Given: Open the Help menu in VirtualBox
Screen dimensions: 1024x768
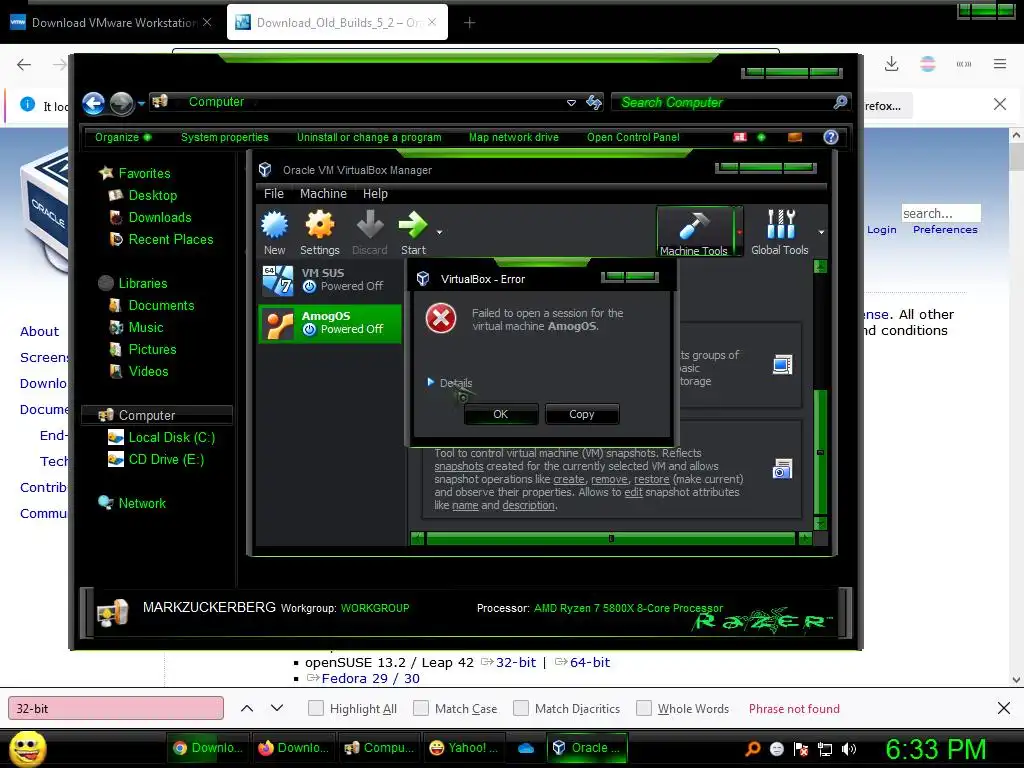Looking at the screenshot, I should 376,194.
